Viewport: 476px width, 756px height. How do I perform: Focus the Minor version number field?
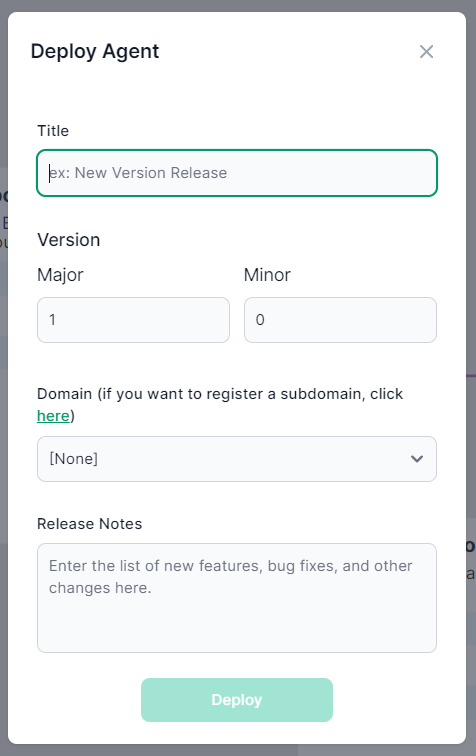(x=340, y=320)
